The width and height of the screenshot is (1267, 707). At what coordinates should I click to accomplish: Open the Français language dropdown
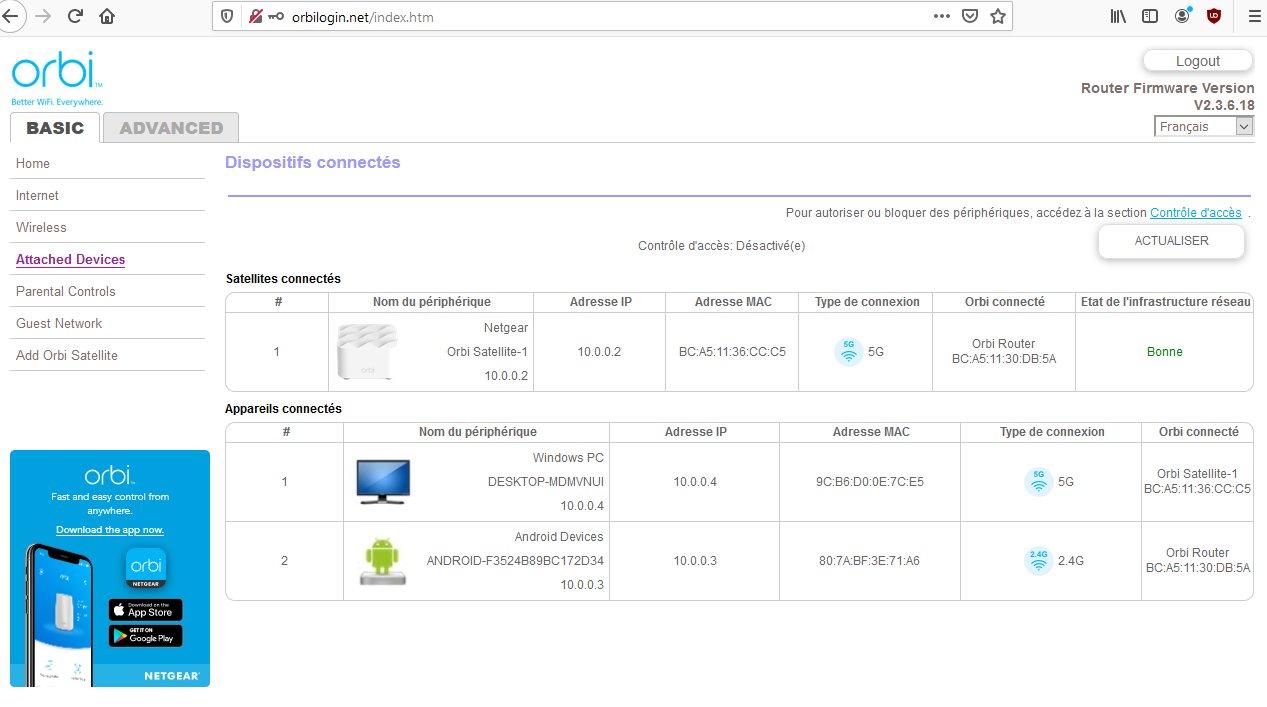1203,127
